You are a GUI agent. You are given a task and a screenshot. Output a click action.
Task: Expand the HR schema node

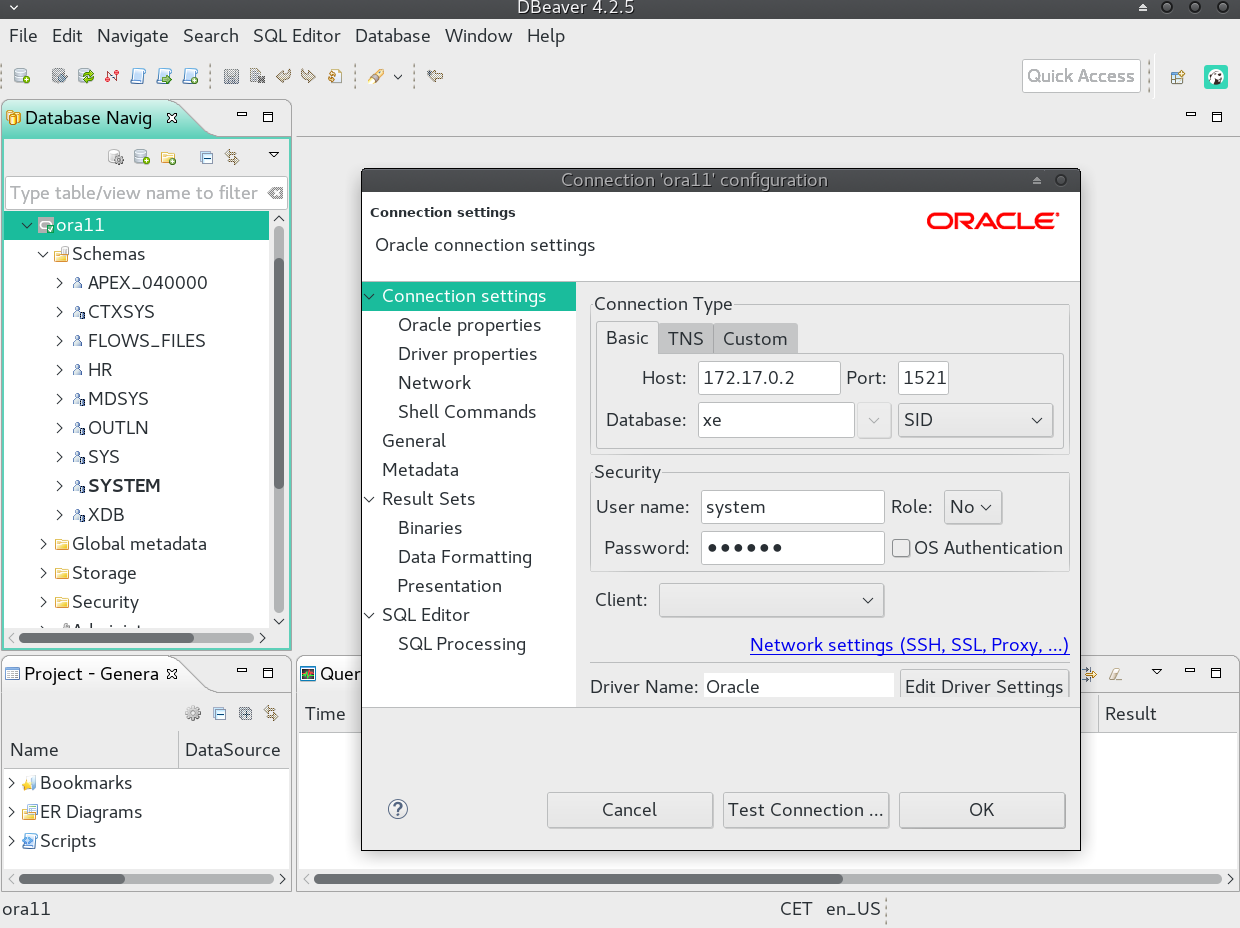[61, 370]
